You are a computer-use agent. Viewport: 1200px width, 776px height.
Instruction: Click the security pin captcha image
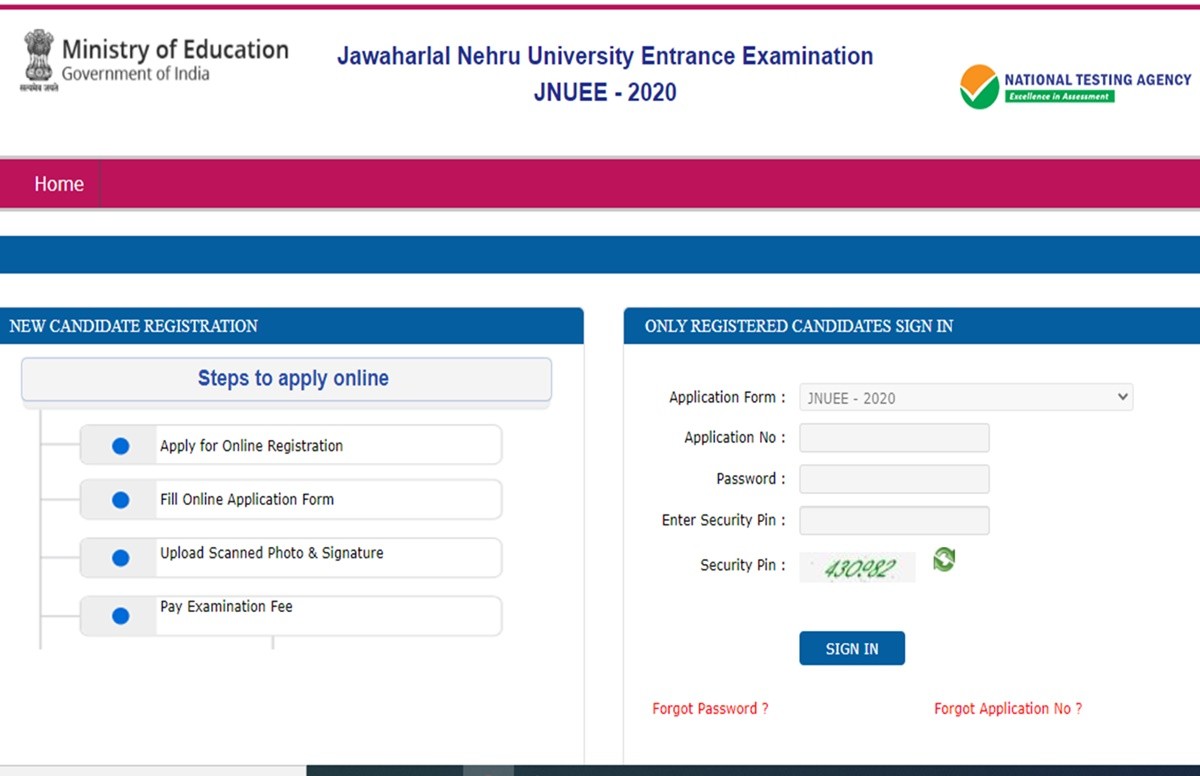point(857,568)
